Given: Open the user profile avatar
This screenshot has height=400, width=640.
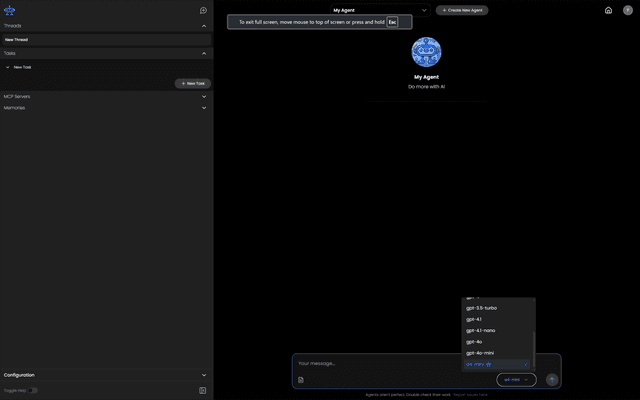Looking at the screenshot, I should (x=627, y=10).
